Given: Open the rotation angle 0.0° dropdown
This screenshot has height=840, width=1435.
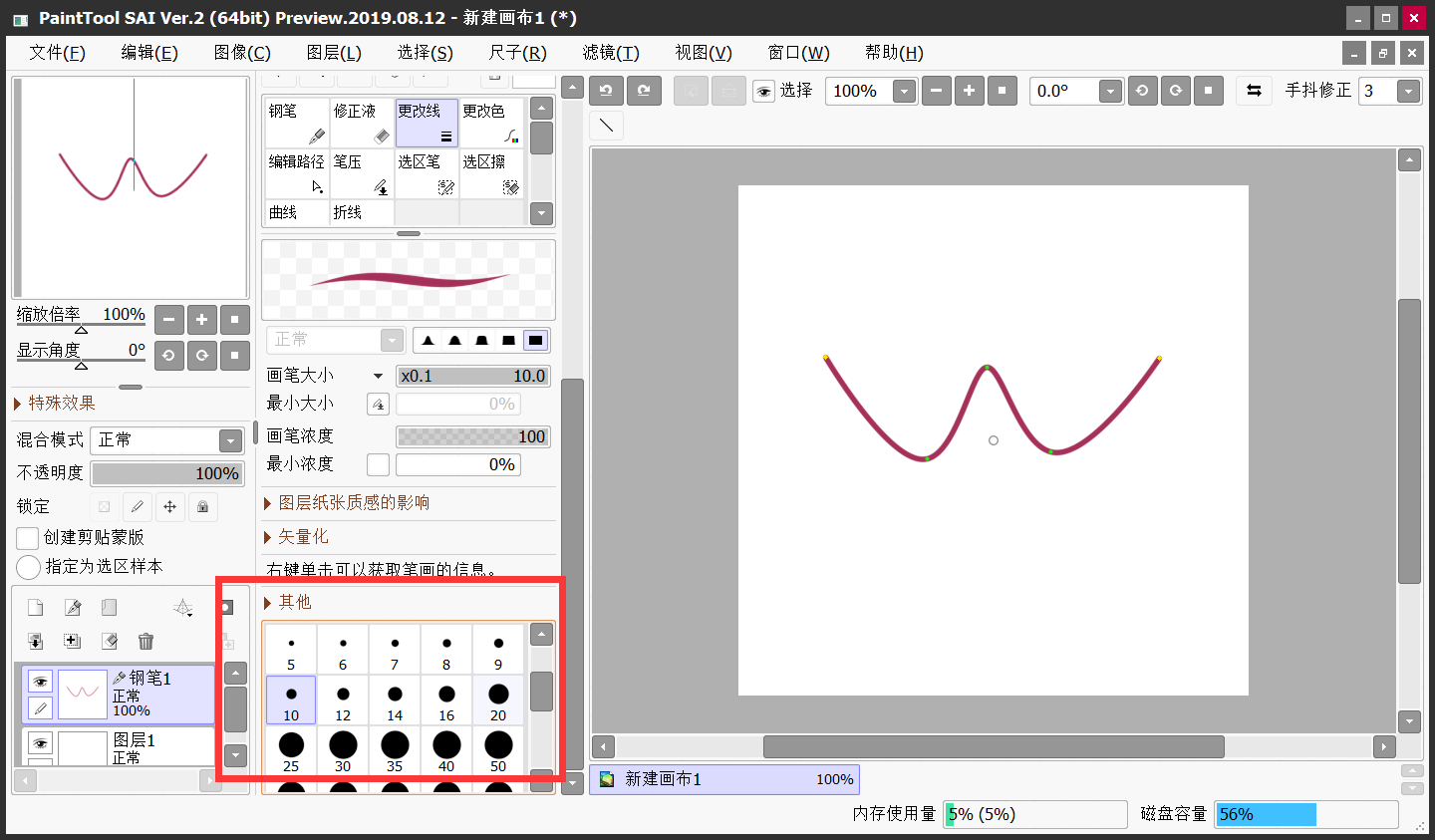Looking at the screenshot, I should pos(1110,92).
